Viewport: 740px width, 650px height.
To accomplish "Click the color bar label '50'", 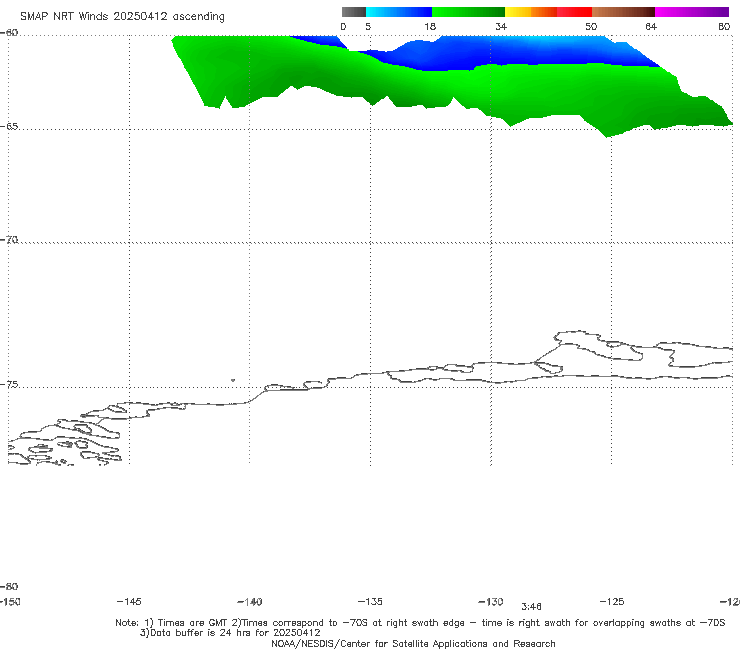I will 591,27.
